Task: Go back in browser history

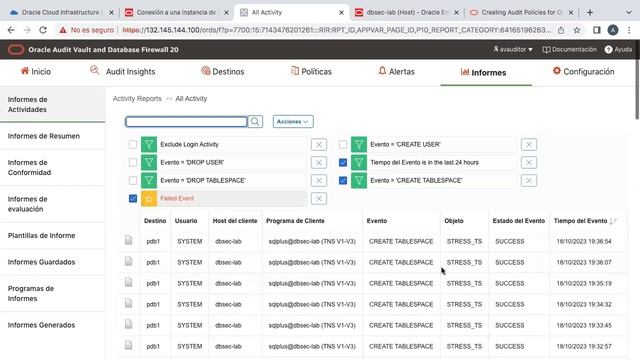Action: pos(11,30)
